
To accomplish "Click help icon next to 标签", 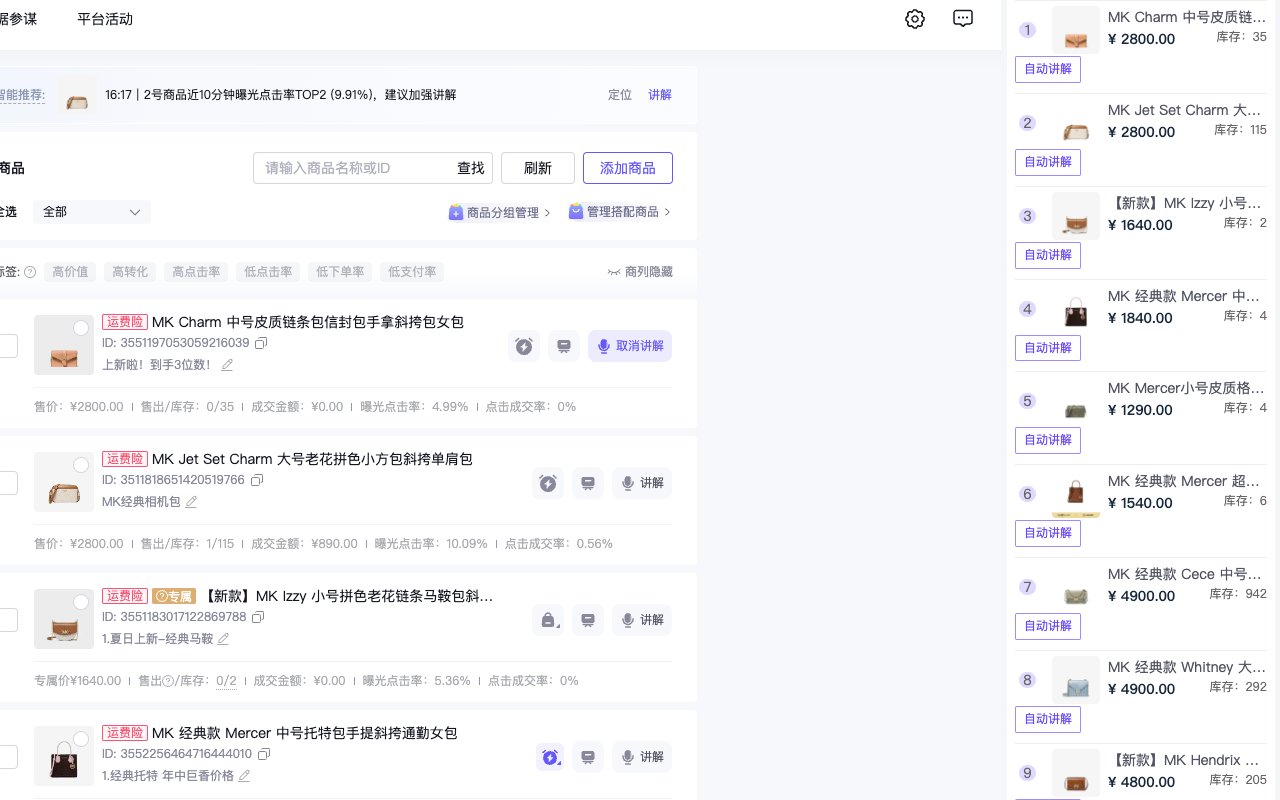I will [x=30, y=272].
